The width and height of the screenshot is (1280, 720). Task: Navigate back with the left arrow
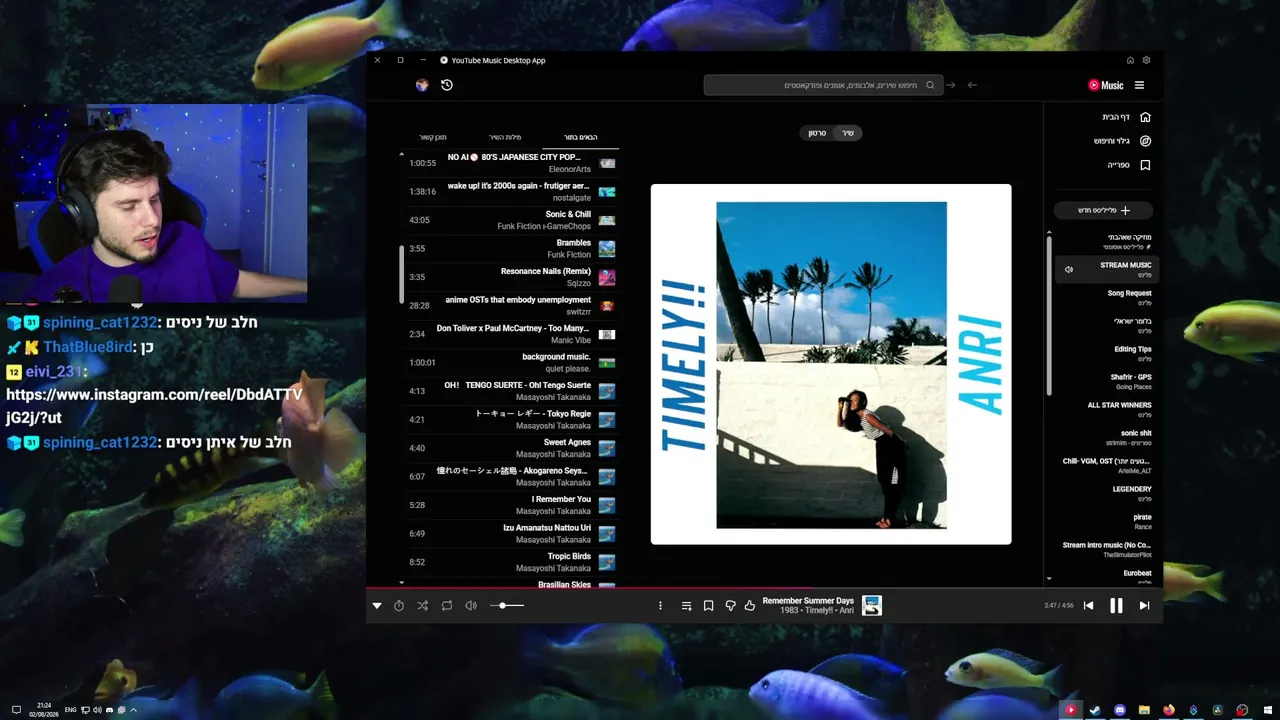point(972,85)
